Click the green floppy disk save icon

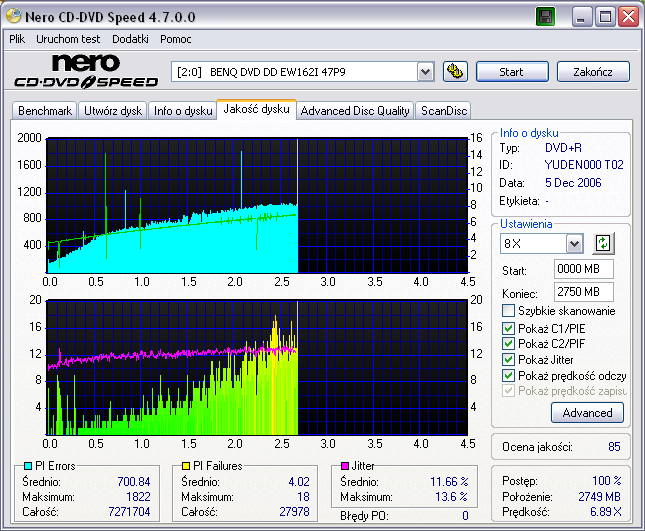click(545, 17)
